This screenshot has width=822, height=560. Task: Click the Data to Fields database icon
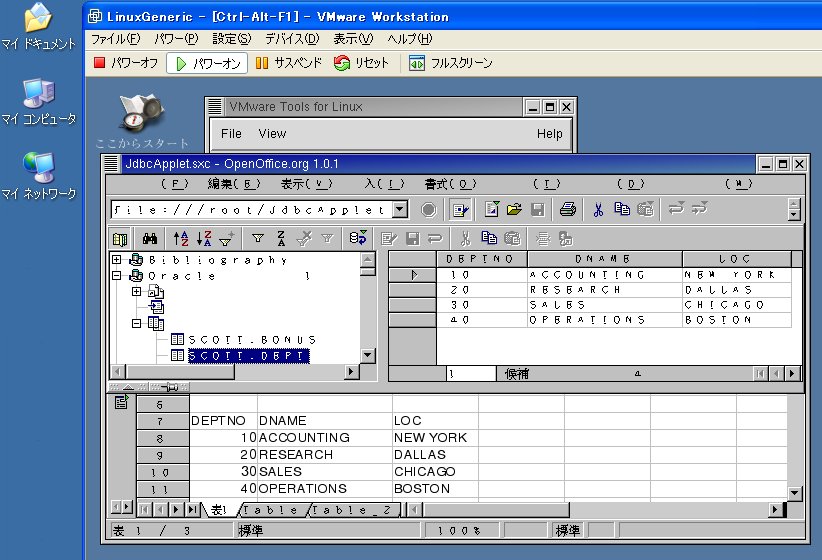[358, 239]
